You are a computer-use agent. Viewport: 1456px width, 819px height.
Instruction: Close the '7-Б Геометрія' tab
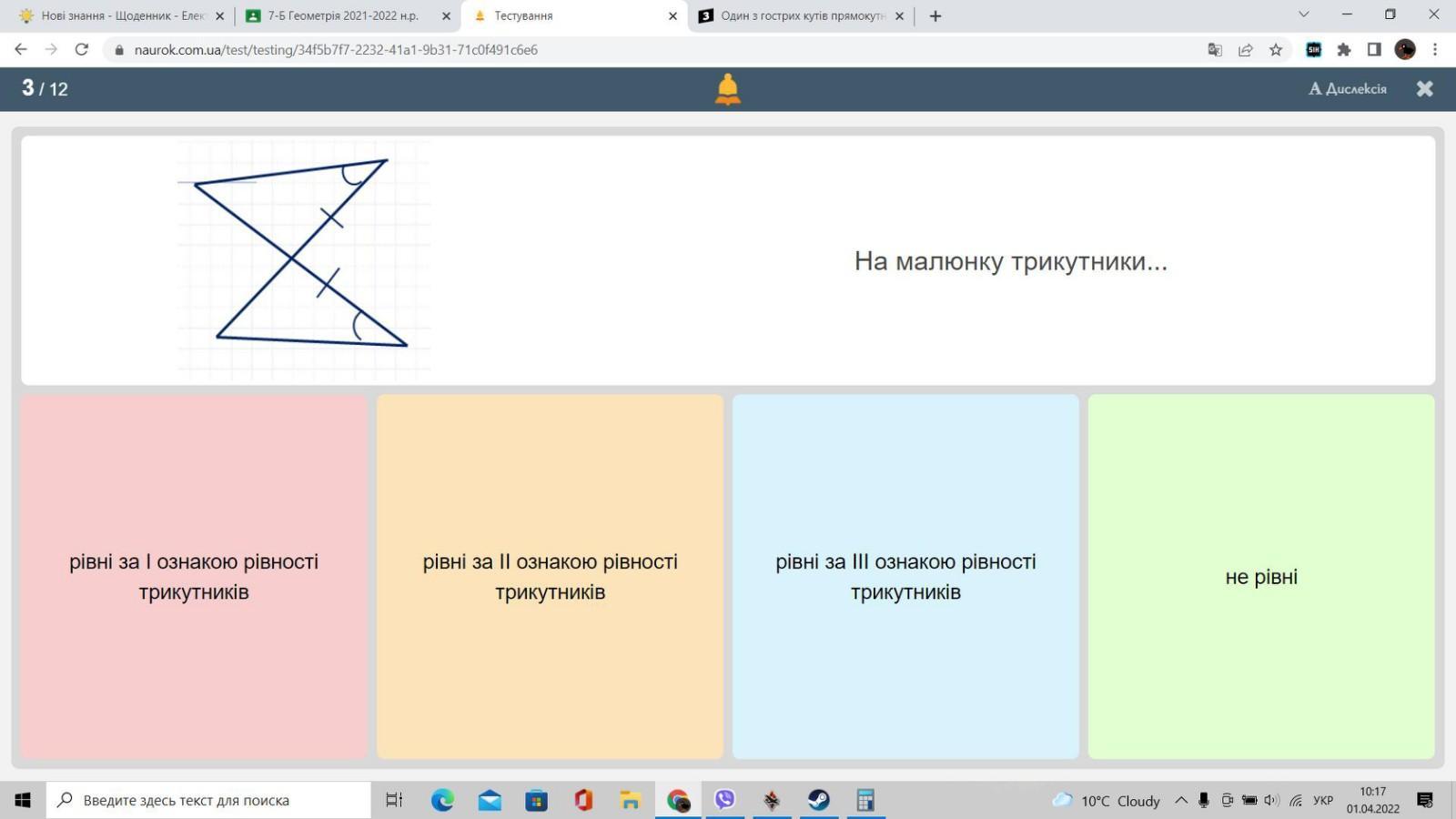coord(446,15)
